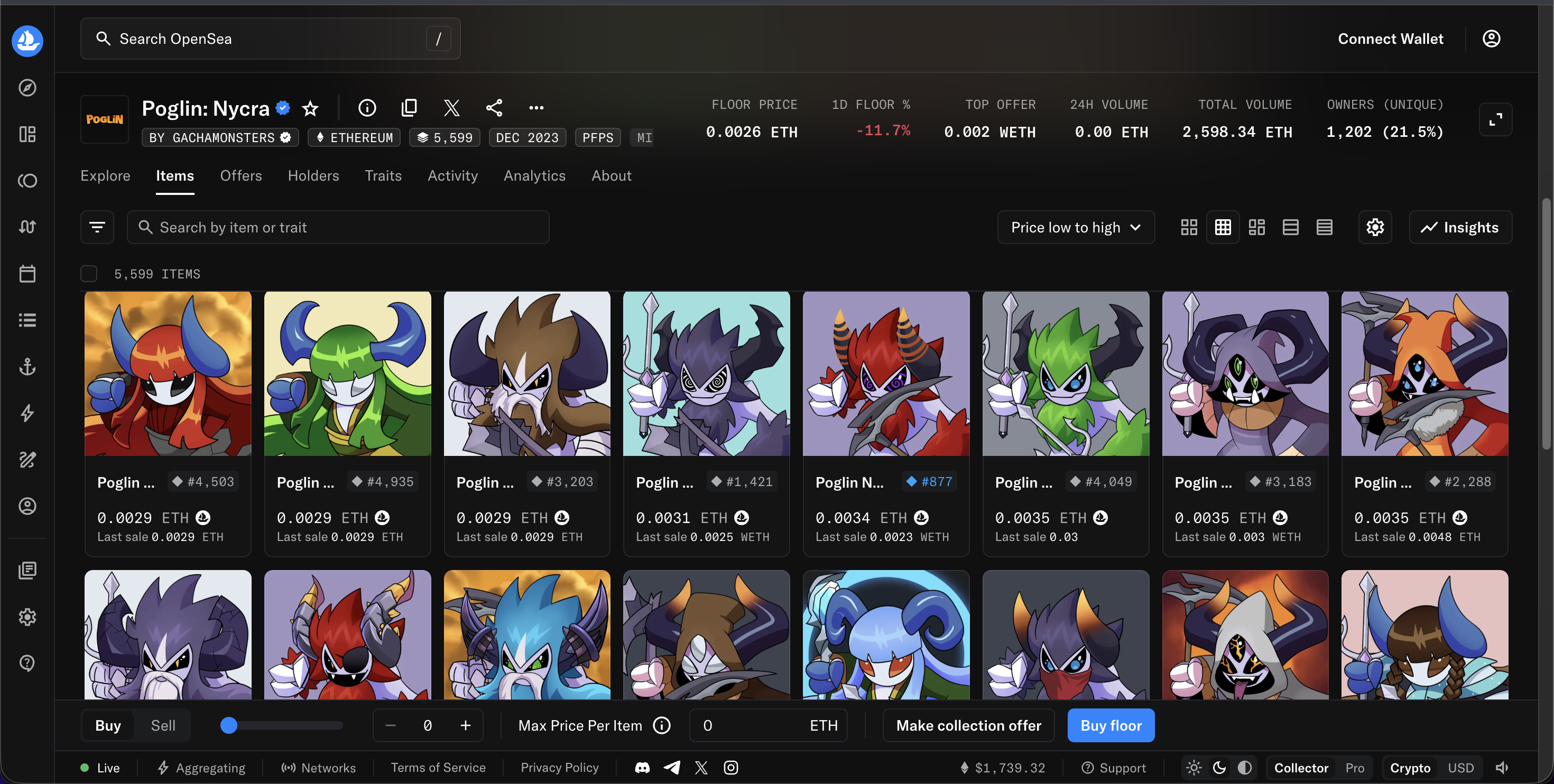Open Poglin item #877 thumbnail

coord(886,374)
